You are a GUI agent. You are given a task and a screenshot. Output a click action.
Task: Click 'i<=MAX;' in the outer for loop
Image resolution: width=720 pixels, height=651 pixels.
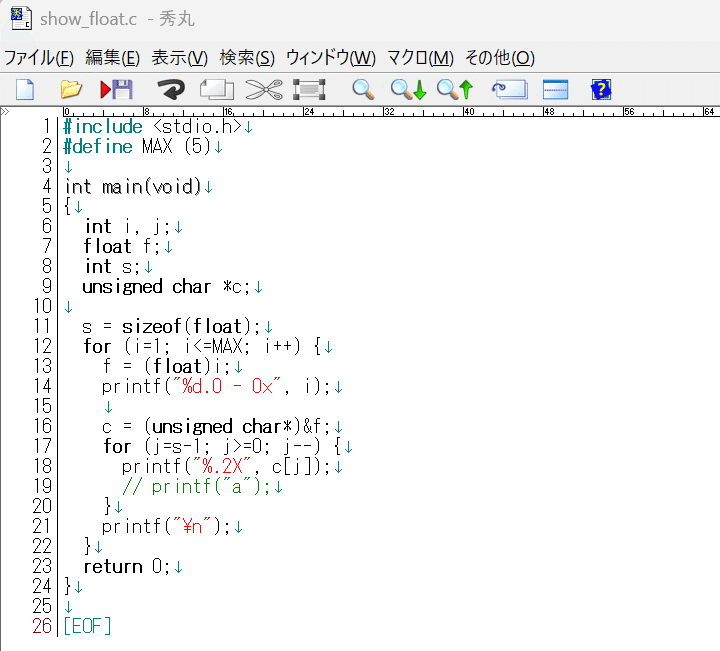pyautogui.click(x=217, y=346)
